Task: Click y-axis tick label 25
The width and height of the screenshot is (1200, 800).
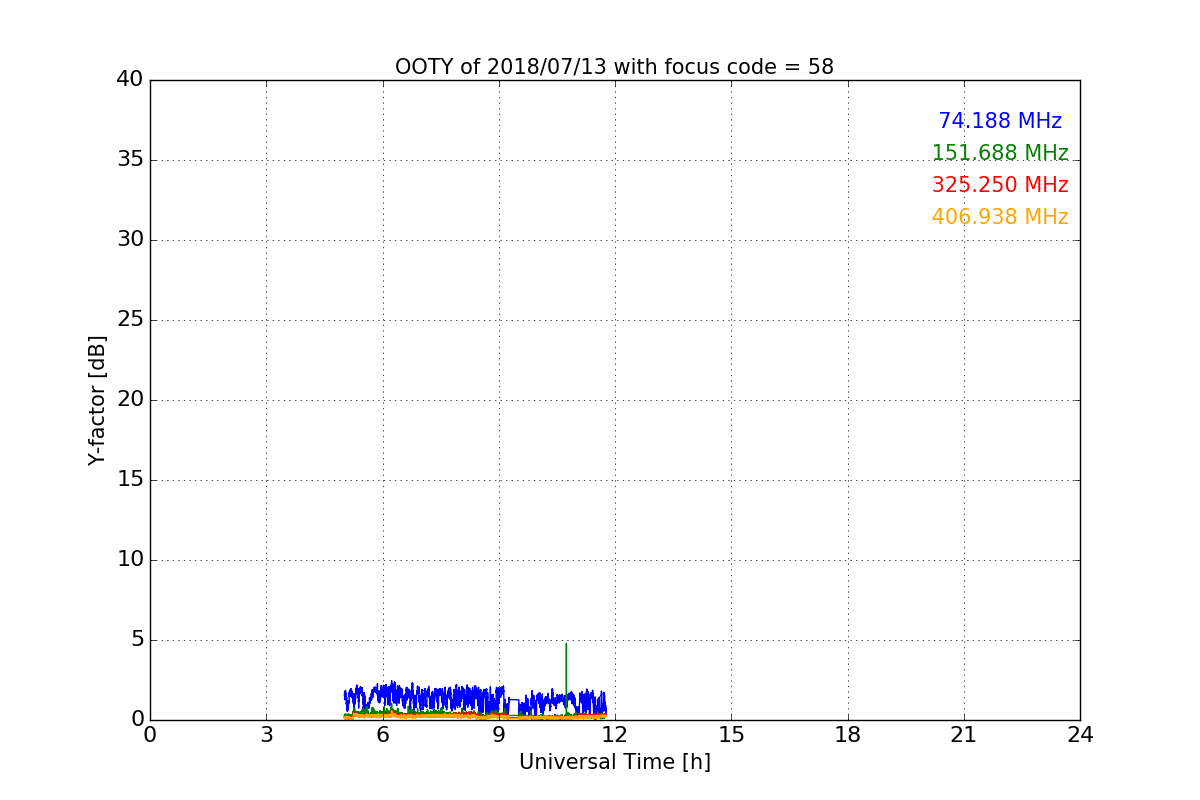Action: click(130, 320)
